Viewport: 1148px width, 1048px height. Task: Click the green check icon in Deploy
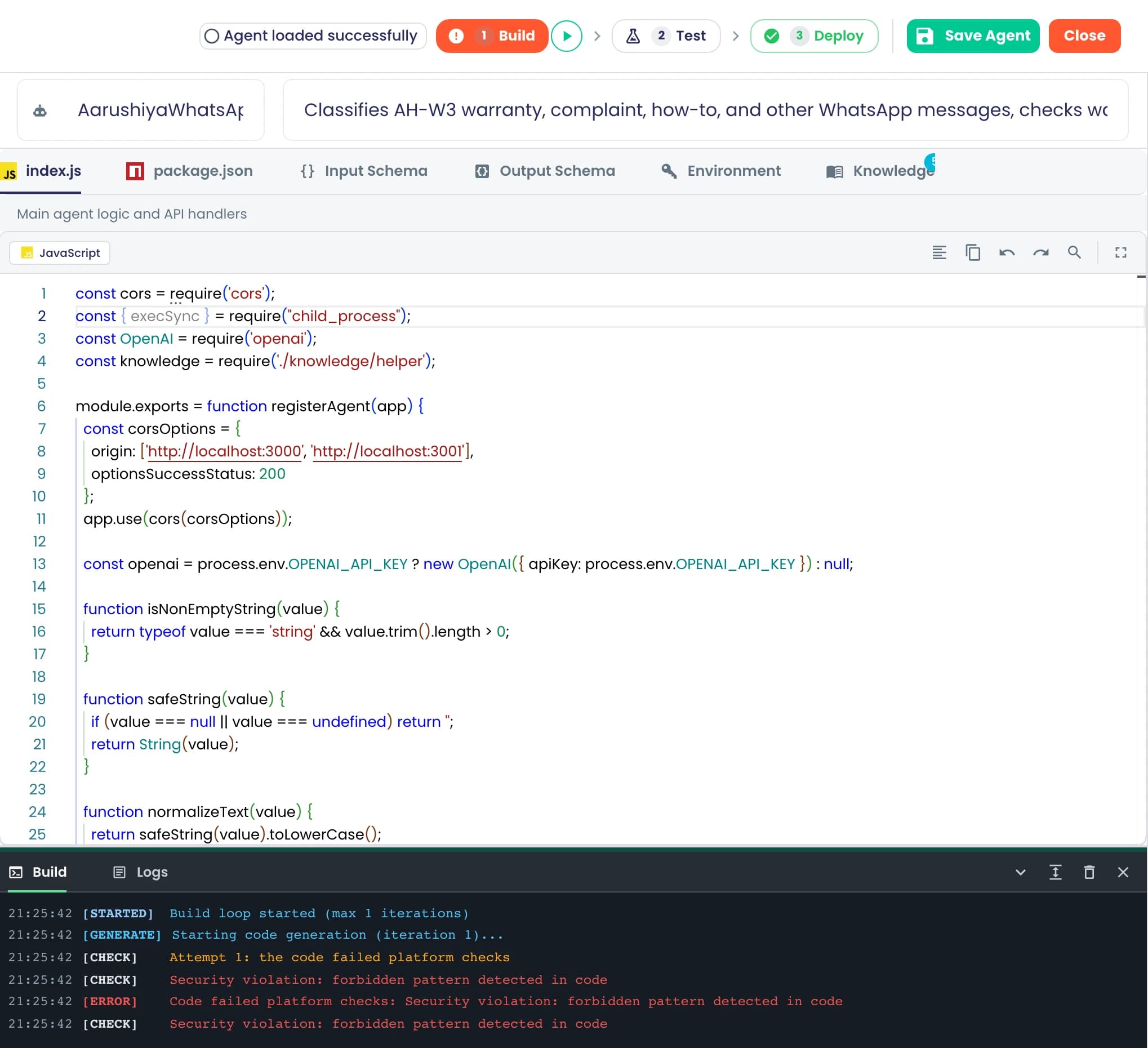(772, 36)
